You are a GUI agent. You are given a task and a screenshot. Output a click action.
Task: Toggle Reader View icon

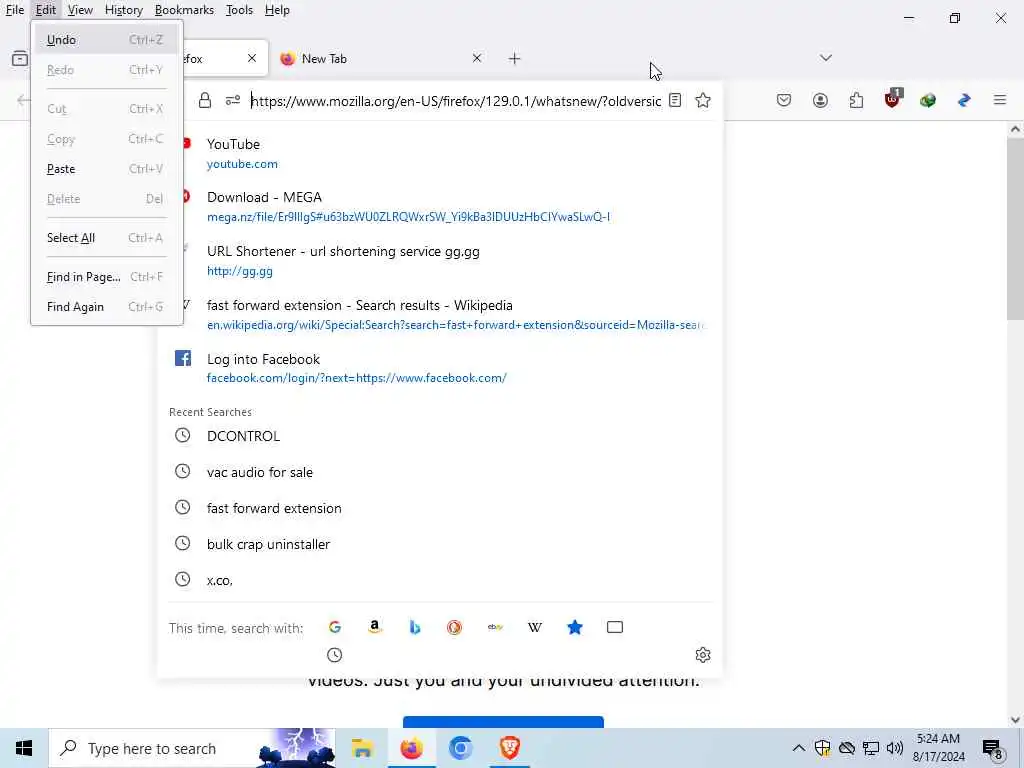675,101
